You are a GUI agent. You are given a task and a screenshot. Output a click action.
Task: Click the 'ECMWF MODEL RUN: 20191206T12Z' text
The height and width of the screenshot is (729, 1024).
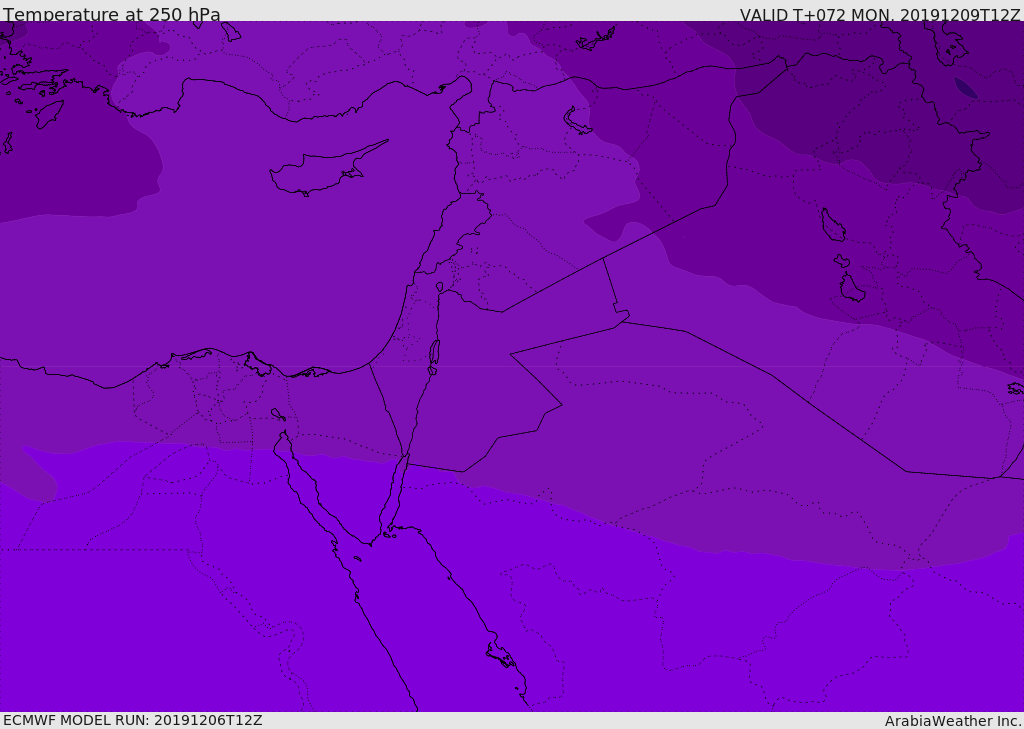coord(133,720)
